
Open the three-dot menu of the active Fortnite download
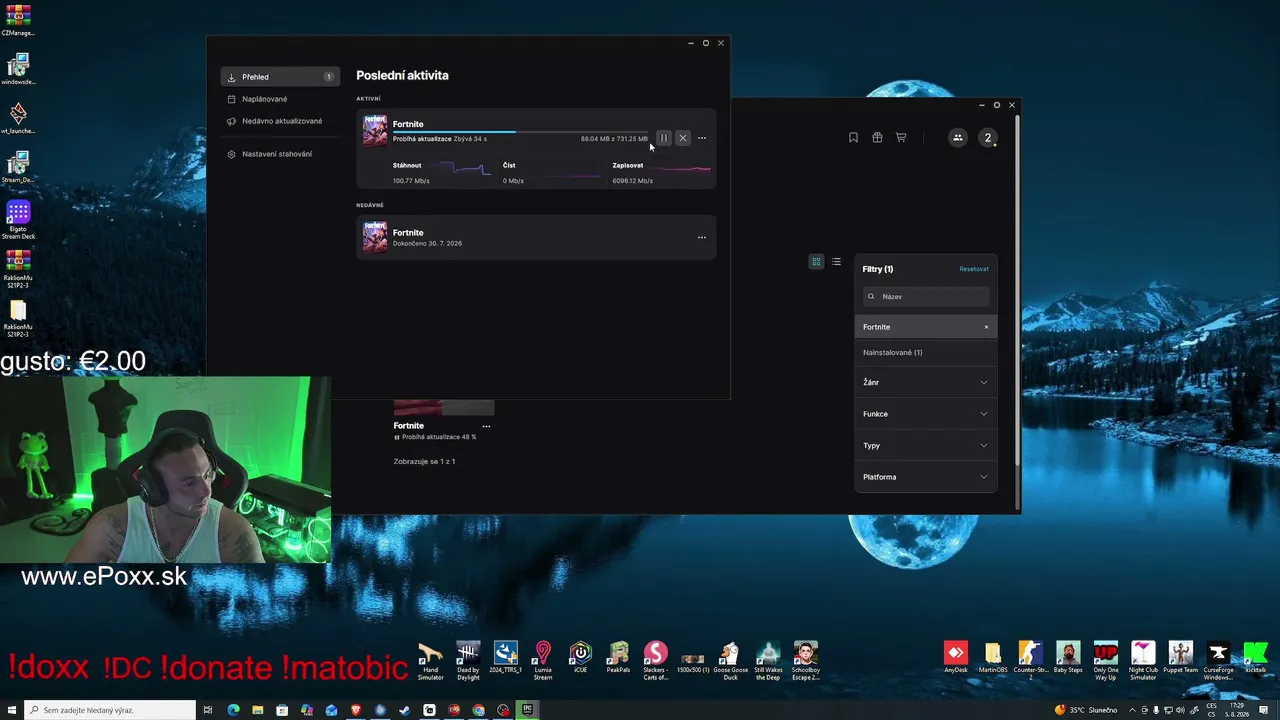tap(702, 138)
